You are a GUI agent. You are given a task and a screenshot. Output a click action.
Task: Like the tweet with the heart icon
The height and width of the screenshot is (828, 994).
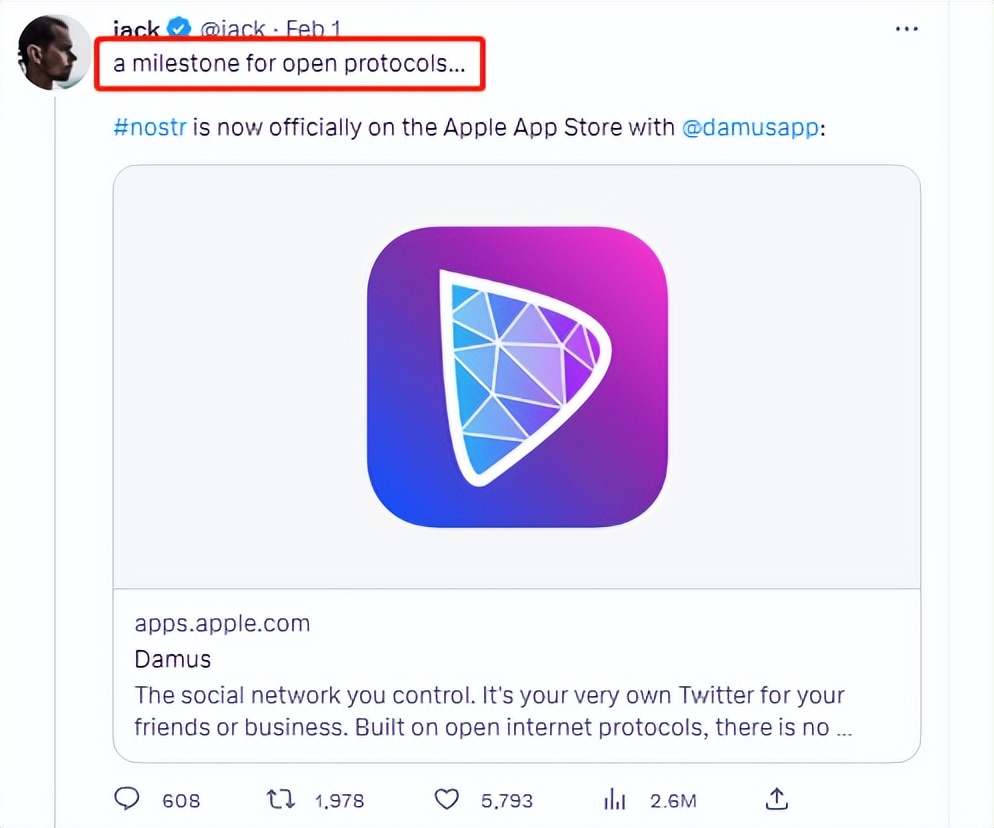(446, 799)
